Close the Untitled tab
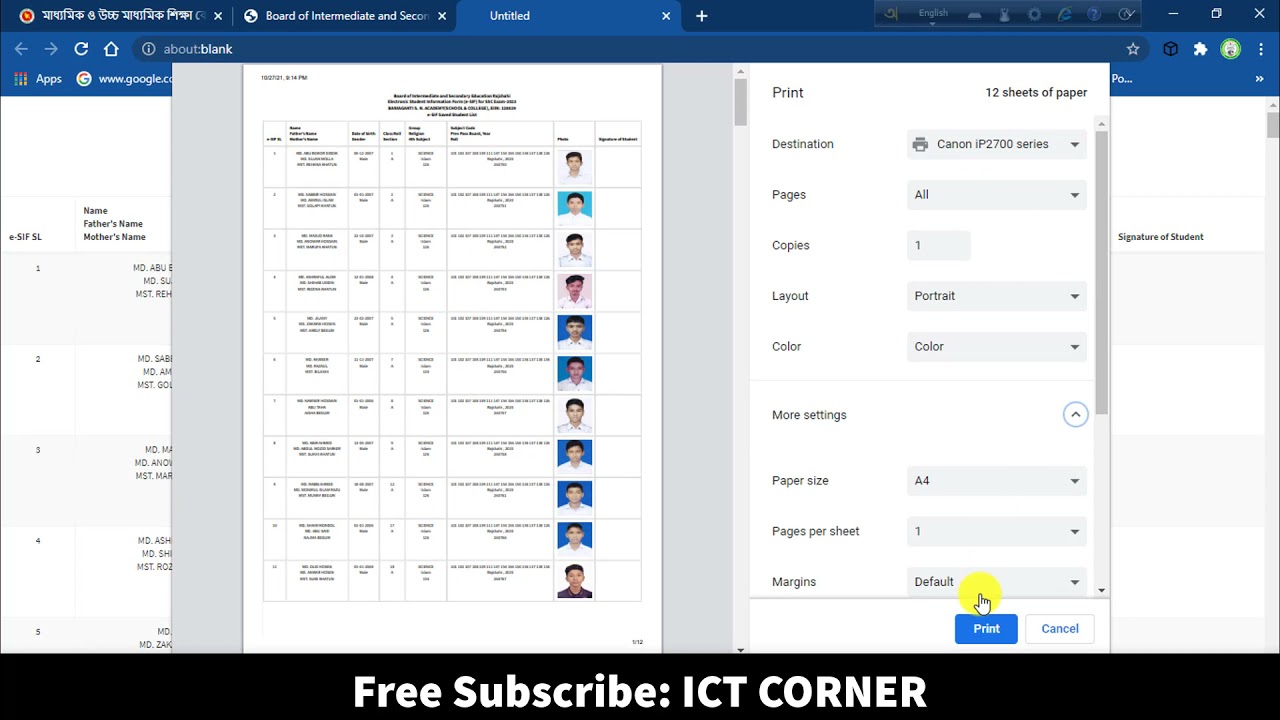 pyautogui.click(x=666, y=16)
